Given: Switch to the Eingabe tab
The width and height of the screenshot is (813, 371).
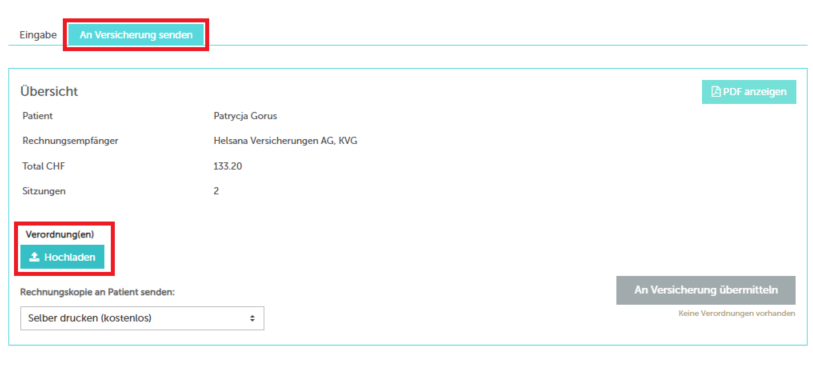Looking at the screenshot, I should pyautogui.click(x=38, y=35).
